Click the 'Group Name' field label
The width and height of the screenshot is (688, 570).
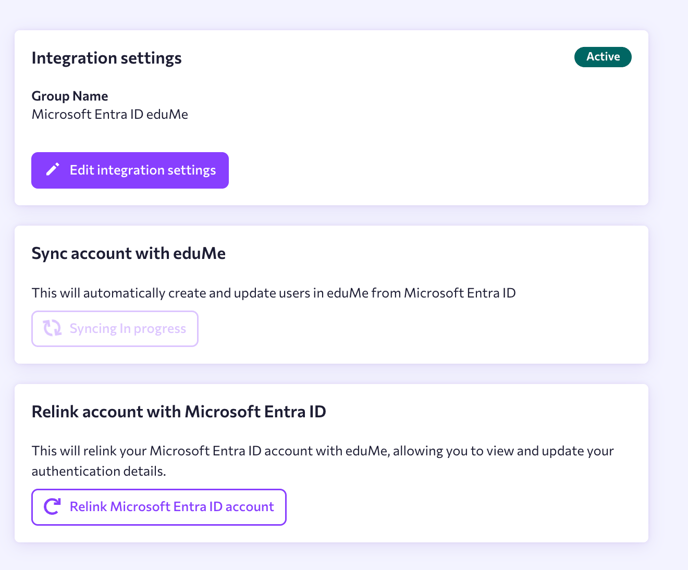pyautogui.click(x=70, y=96)
